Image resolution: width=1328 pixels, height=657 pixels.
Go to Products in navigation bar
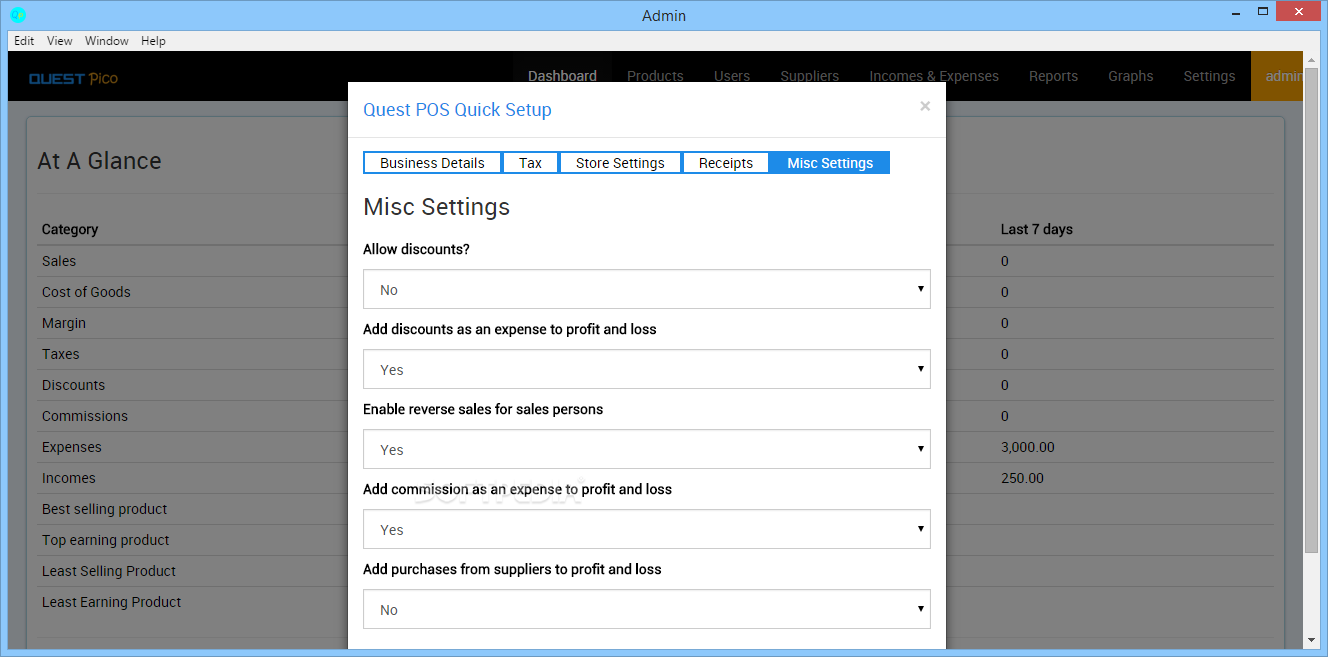tap(655, 76)
